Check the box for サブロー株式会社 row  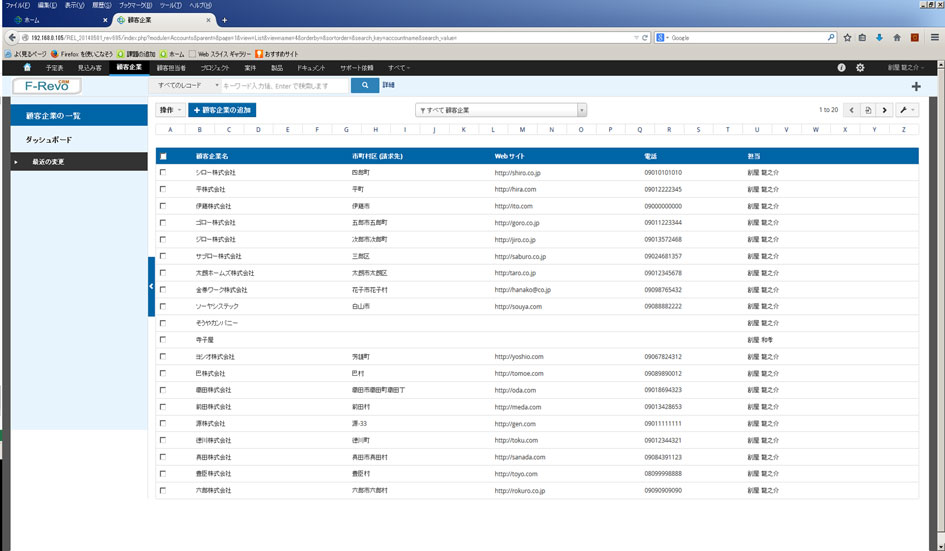tap(163, 256)
